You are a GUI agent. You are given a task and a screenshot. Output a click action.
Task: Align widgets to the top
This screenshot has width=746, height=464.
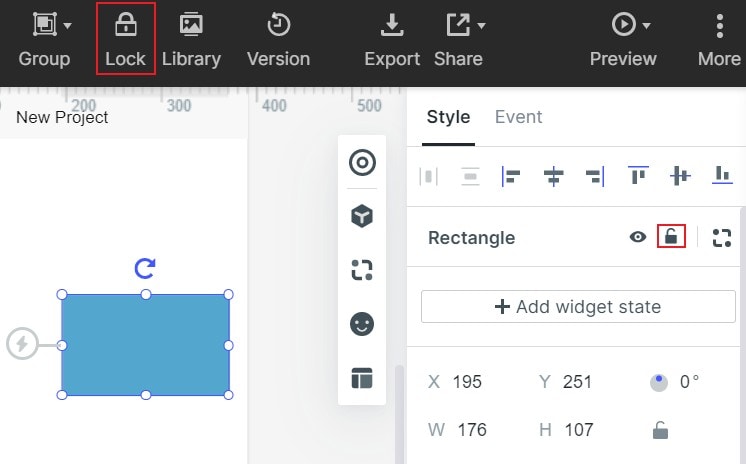(638, 176)
